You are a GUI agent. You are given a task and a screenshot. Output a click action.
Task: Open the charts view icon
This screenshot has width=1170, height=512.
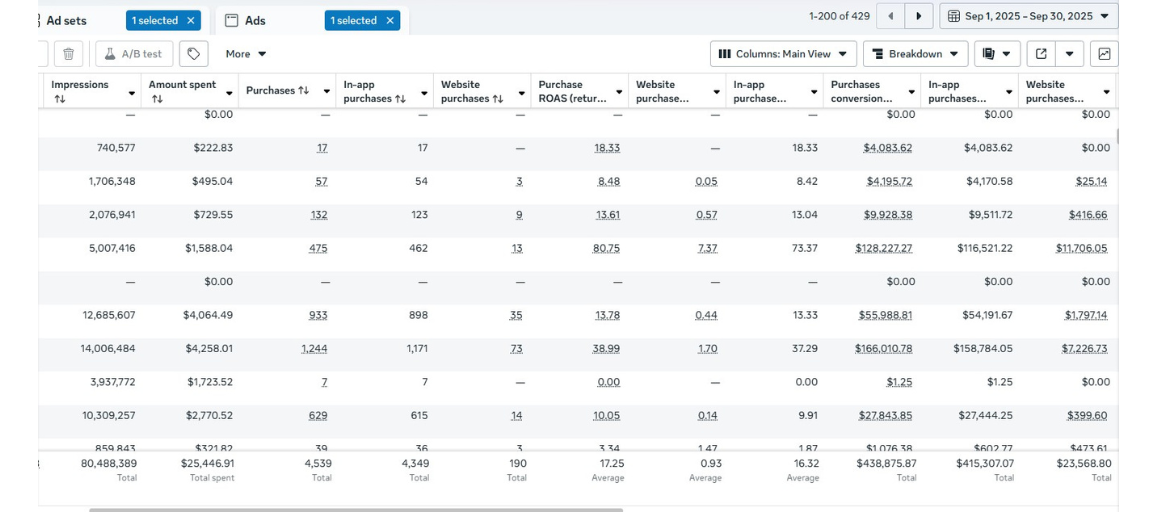(1104, 54)
